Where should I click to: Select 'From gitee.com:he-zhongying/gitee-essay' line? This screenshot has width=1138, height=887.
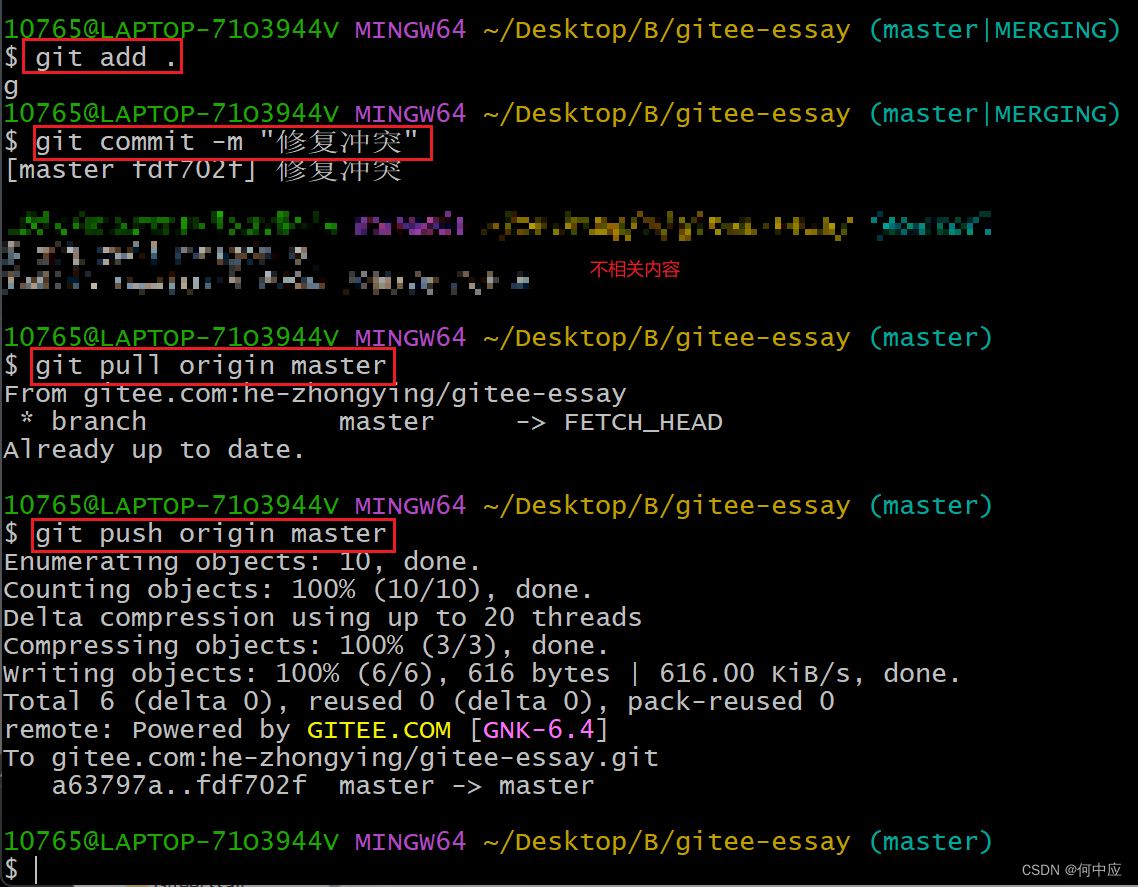coord(314,394)
